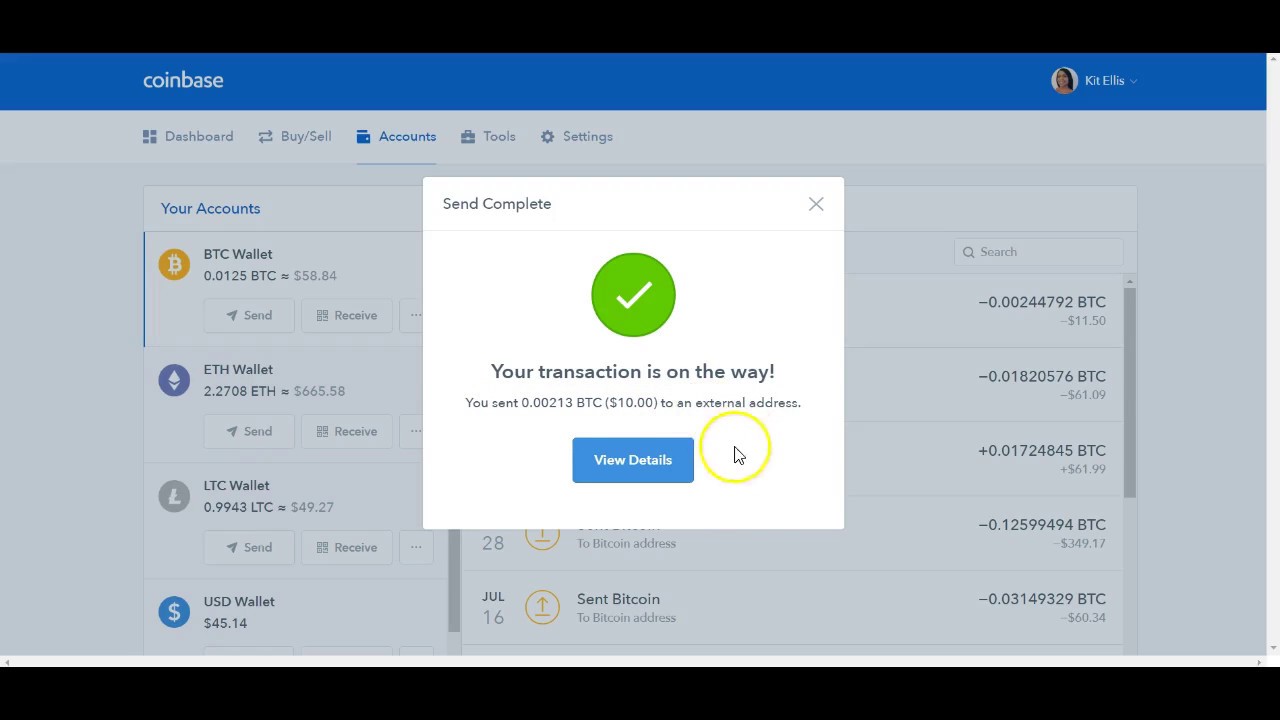Switch to the Buy/Sell tab
Image resolution: width=1280 pixels, height=720 pixels.
pos(295,136)
